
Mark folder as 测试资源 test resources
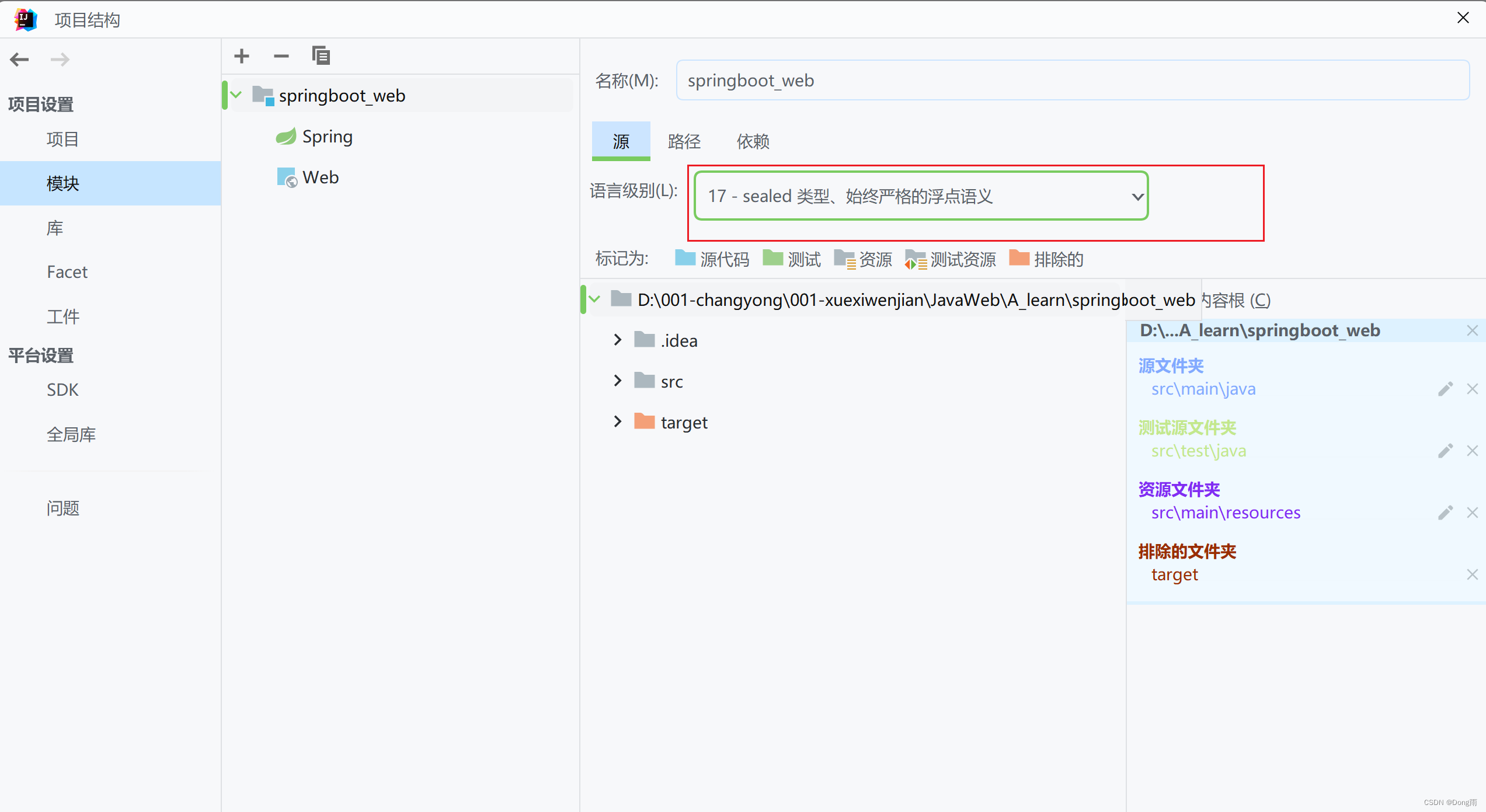pos(951,259)
